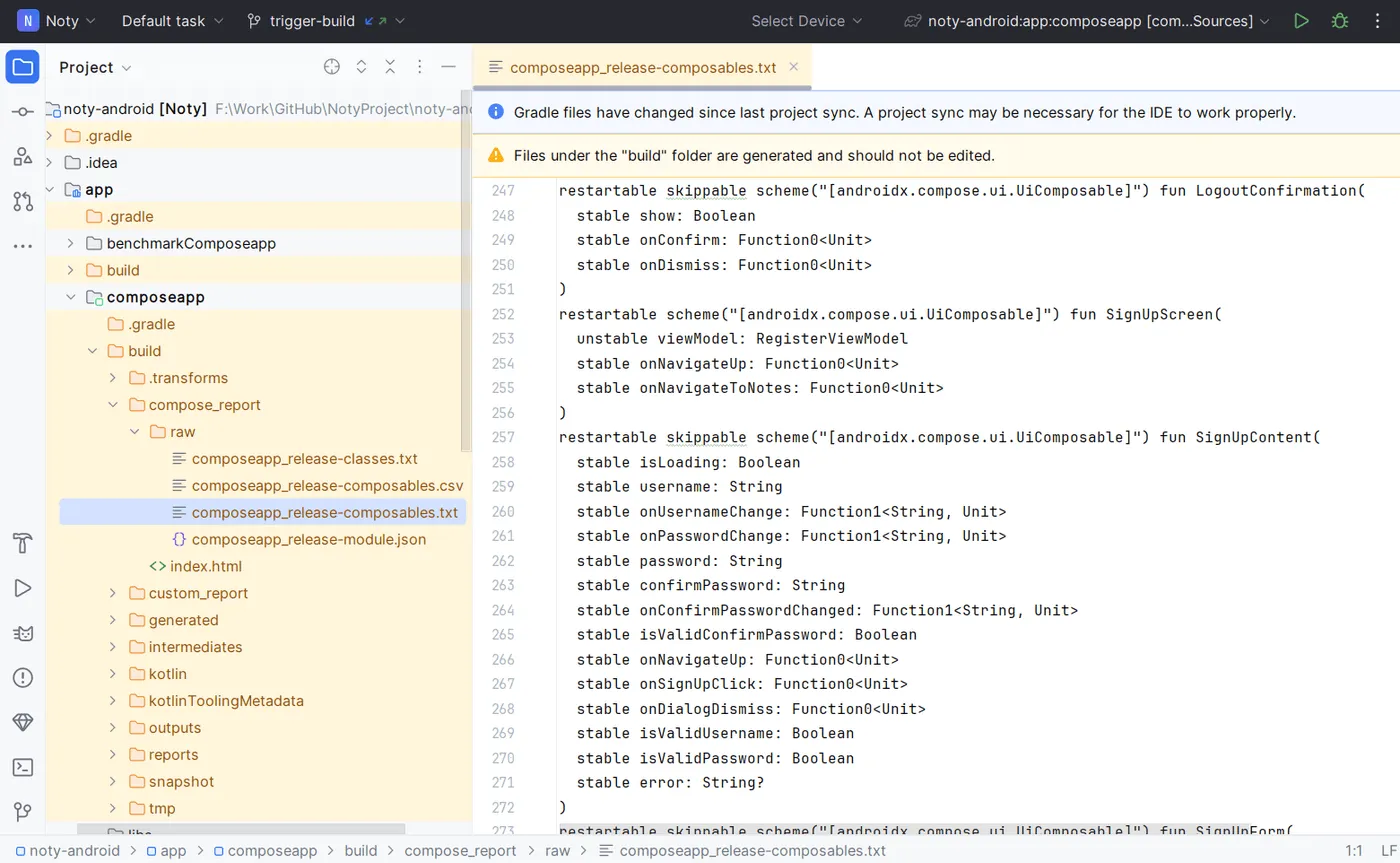Collapse the compose_report folder
Viewport: 1400px width, 863px height.
click(113, 405)
